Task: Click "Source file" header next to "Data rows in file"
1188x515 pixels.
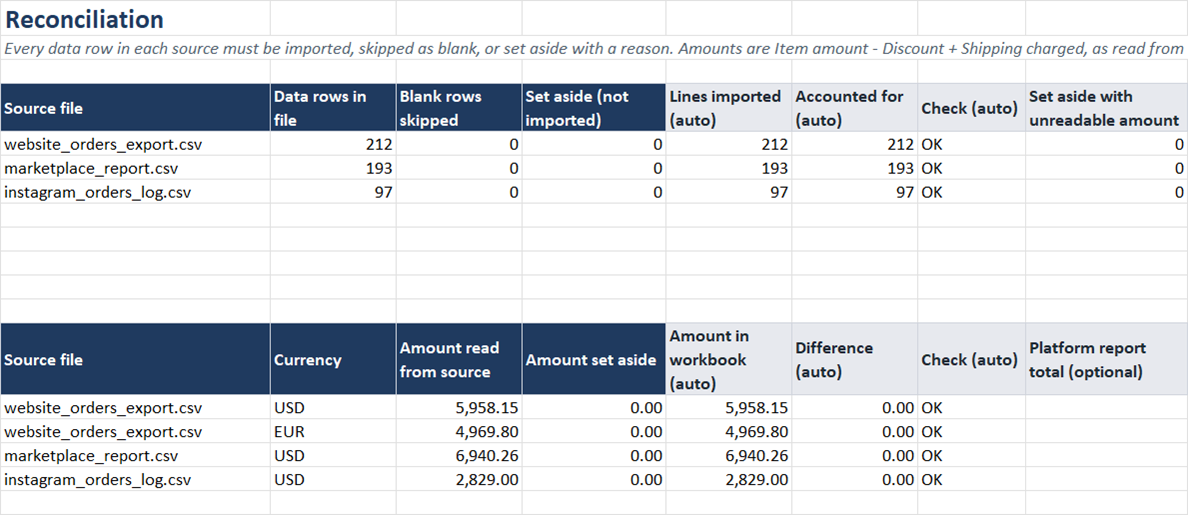Action: pos(136,108)
